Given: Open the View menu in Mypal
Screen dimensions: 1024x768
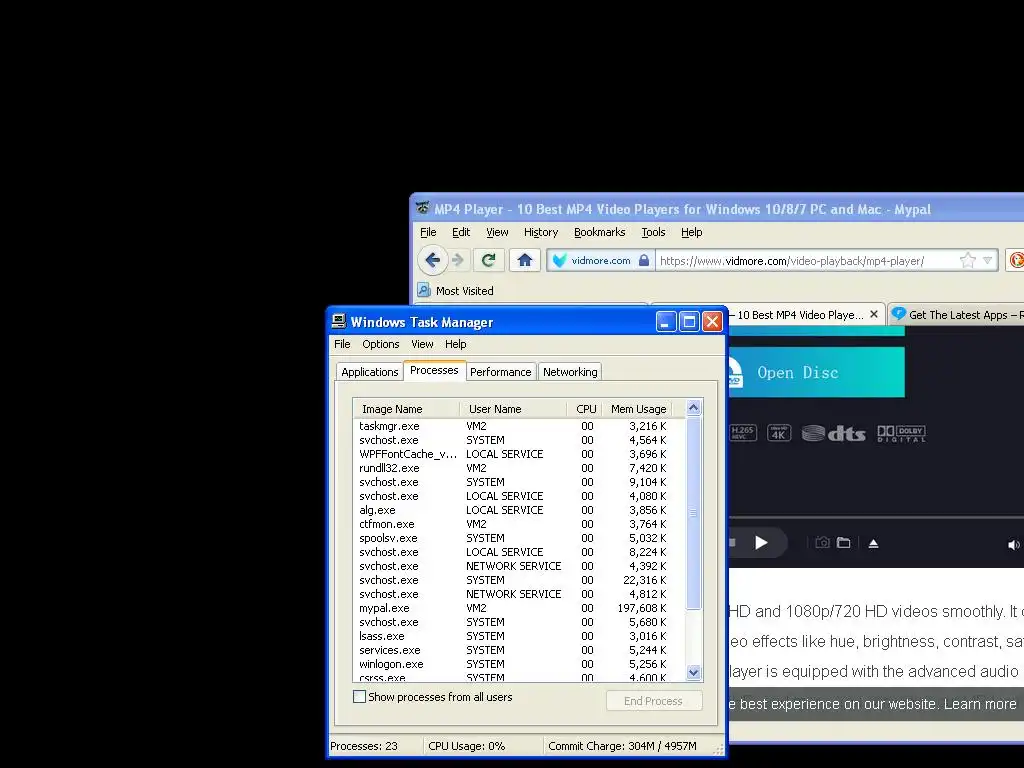Looking at the screenshot, I should point(497,232).
